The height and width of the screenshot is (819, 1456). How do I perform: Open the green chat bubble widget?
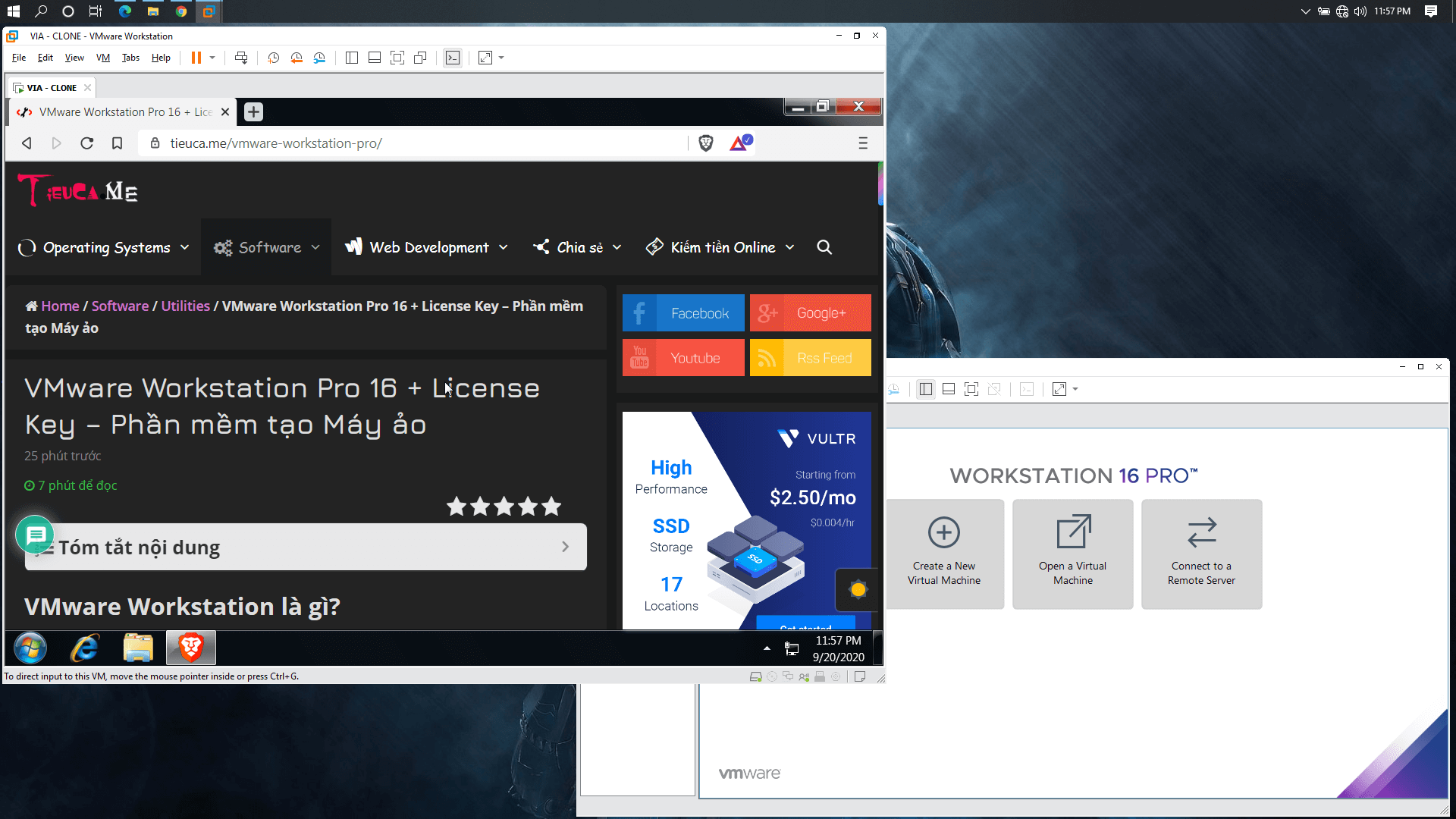point(35,535)
